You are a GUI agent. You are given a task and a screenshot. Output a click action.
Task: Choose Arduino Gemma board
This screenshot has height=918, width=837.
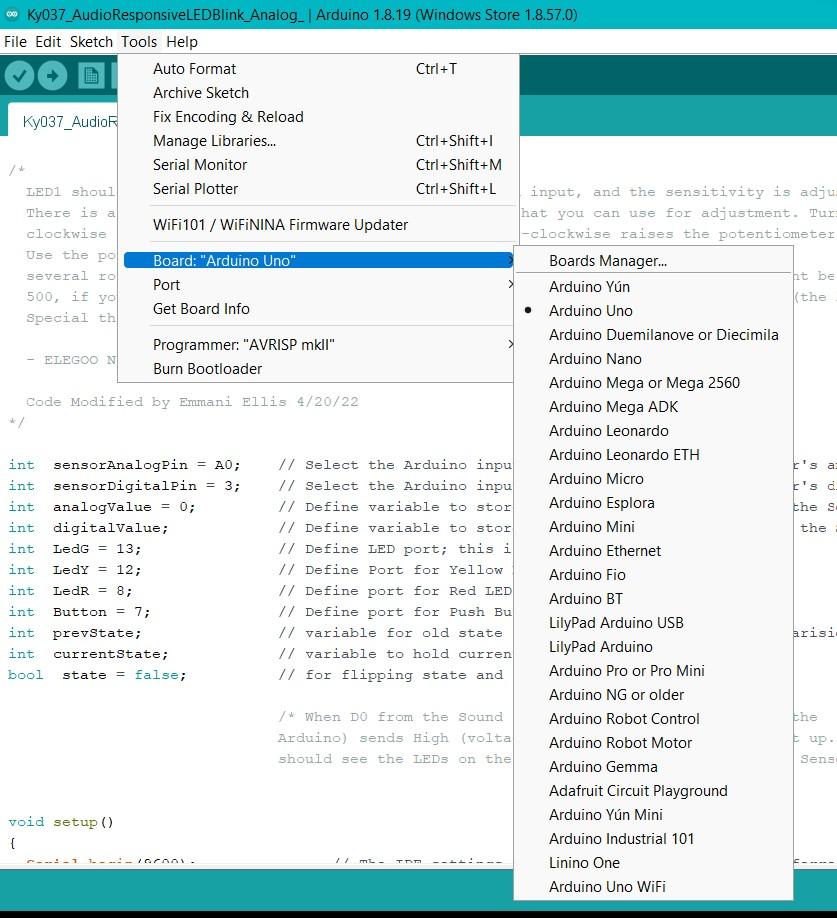tap(653, 767)
